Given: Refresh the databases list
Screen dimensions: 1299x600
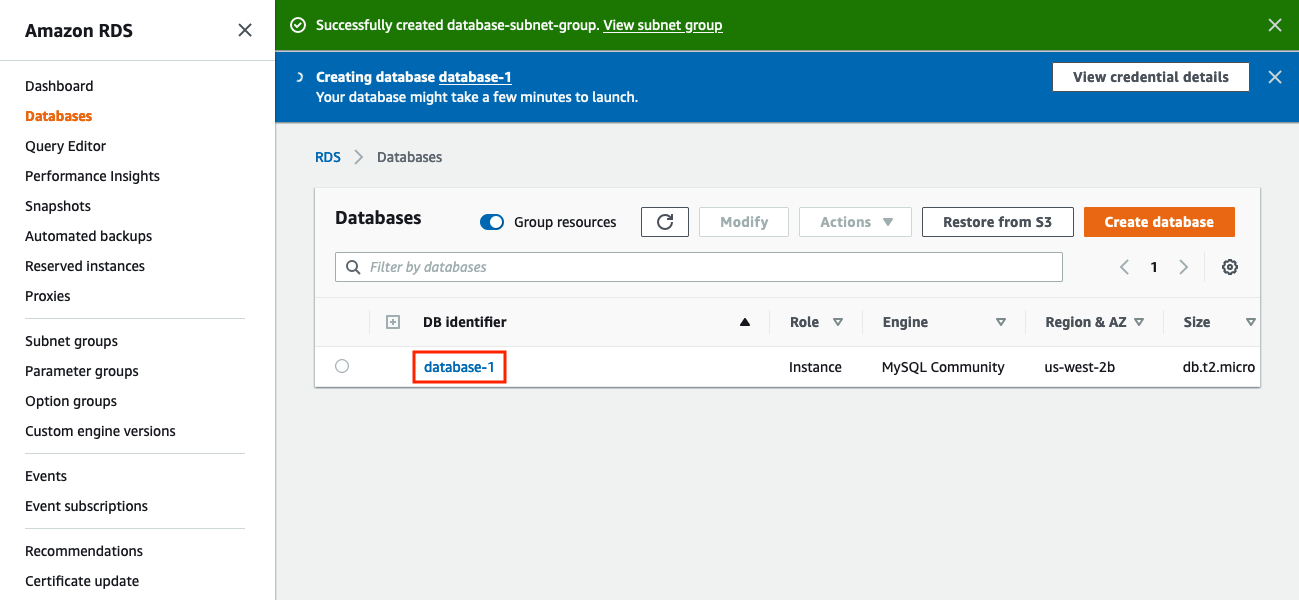Looking at the screenshot, I should click(665, 222).
